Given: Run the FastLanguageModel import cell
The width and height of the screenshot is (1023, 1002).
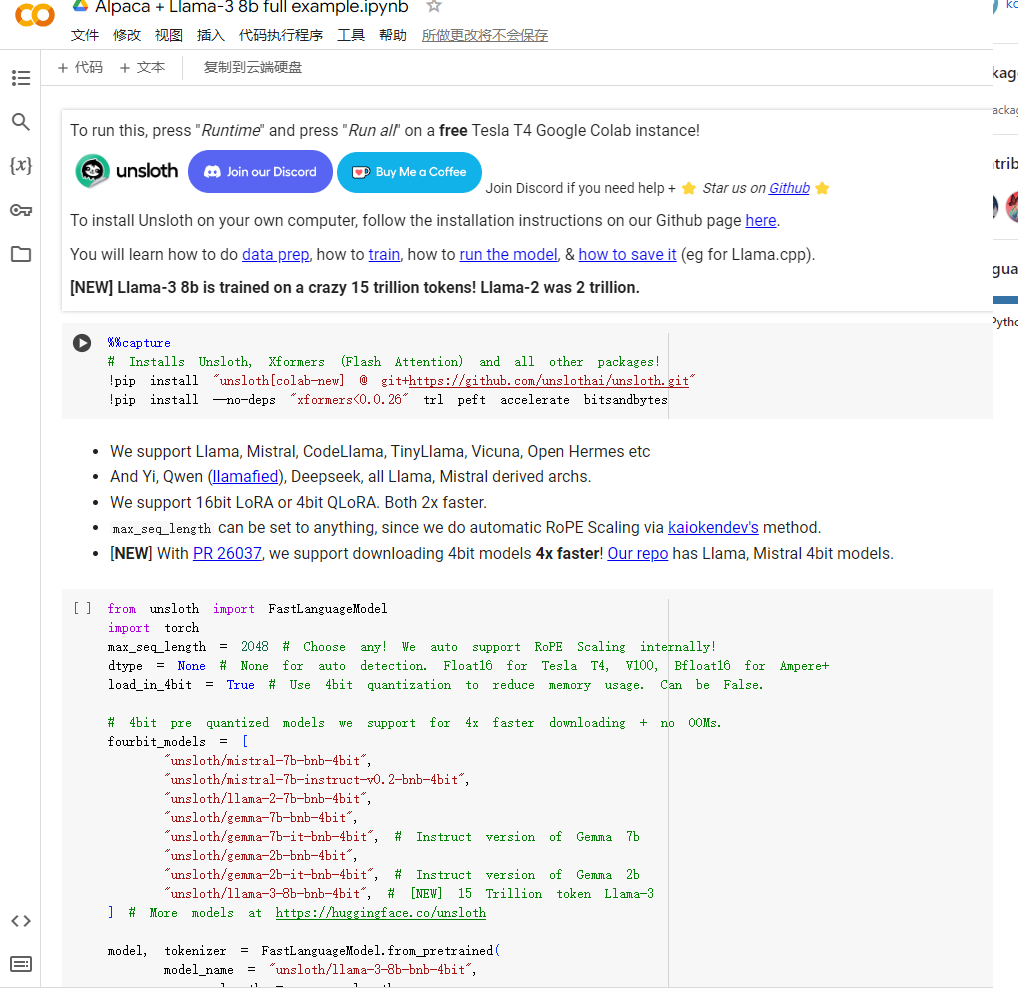Looking at the screenshot, I should [82, 609].
